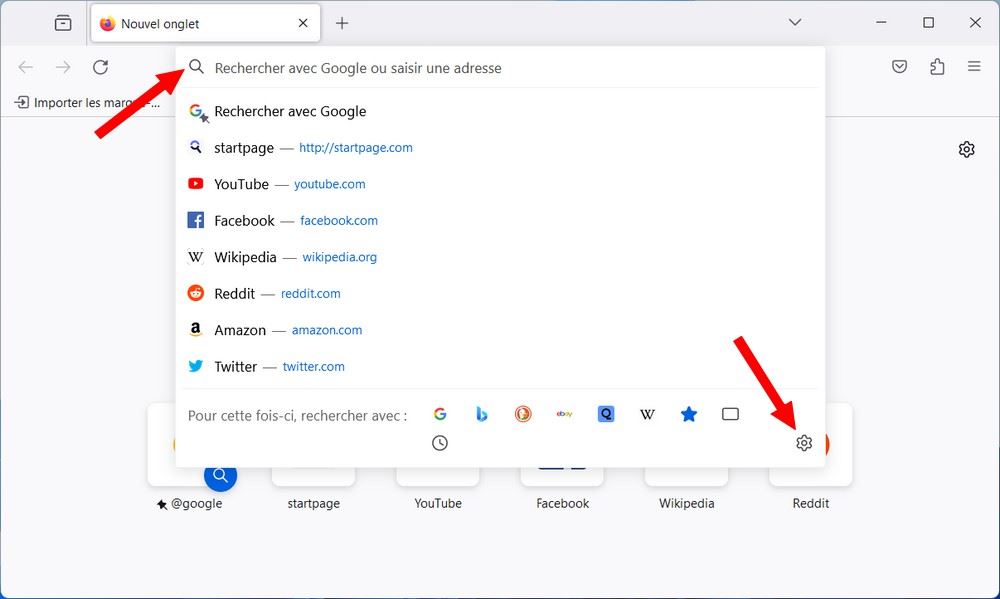1000x599 pixels.
Task: Open Pocket from the toolbar
Action: click(899, 66)
